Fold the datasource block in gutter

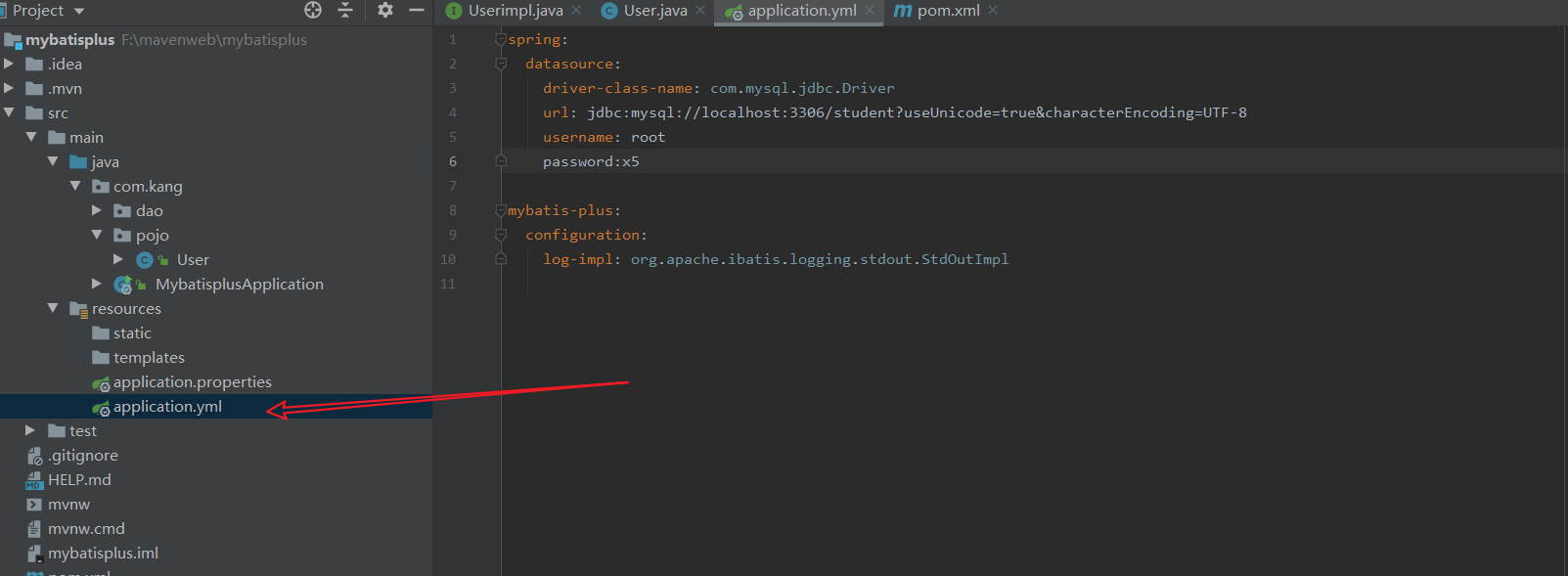(500, 64)
